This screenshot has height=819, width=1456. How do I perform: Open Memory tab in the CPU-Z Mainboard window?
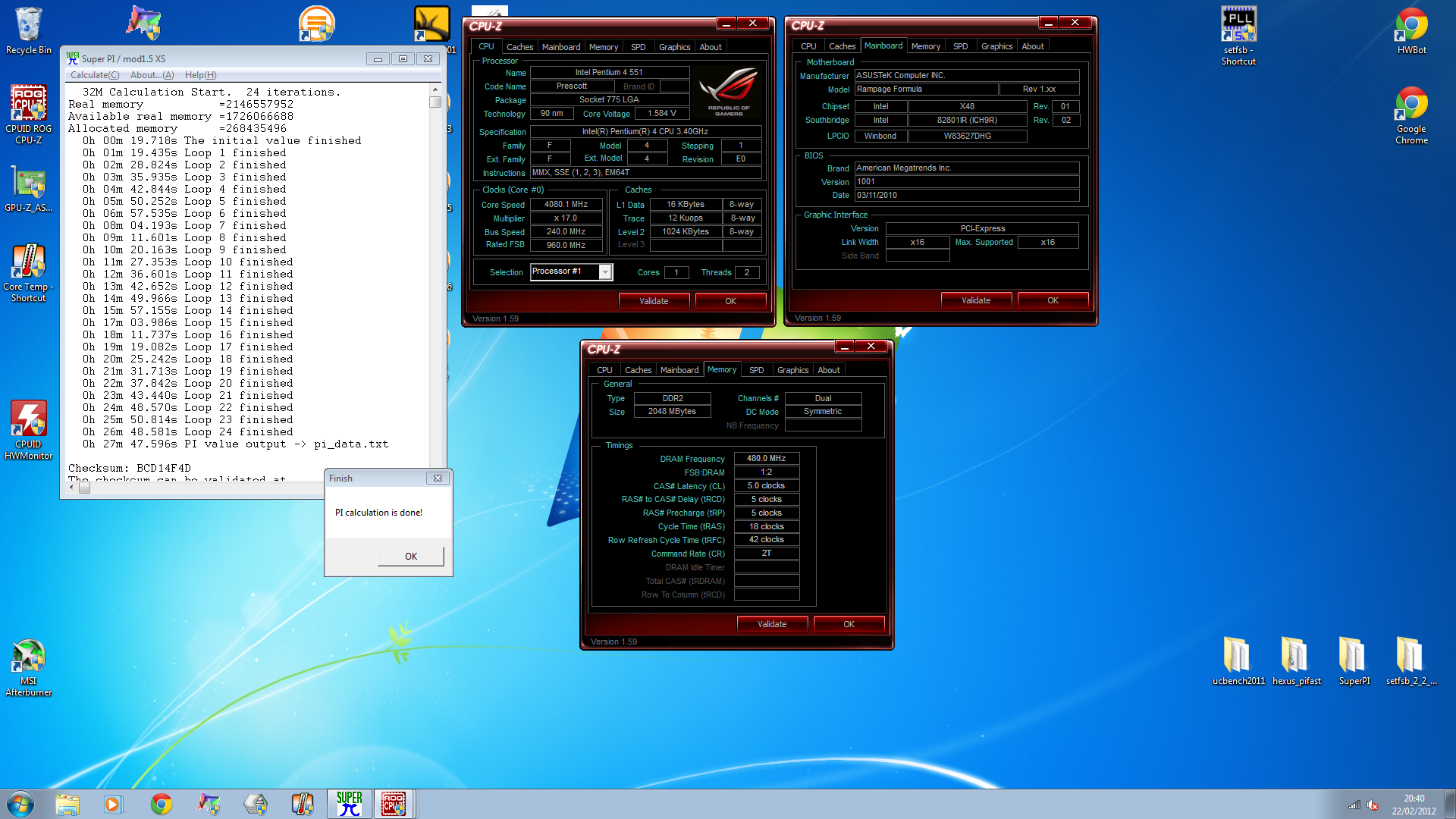click(x=925, y=46)
